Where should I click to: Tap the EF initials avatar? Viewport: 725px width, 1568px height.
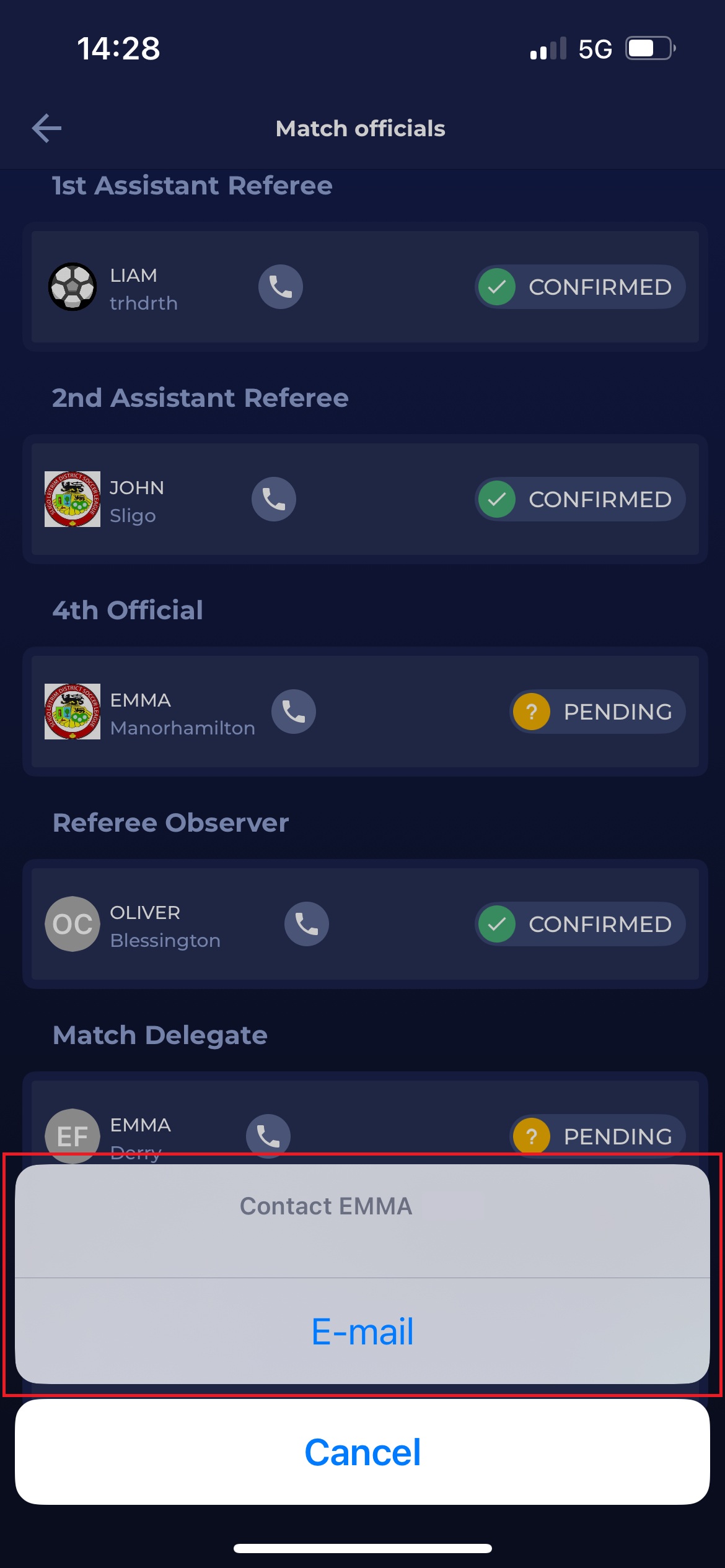coord(72,1135)
